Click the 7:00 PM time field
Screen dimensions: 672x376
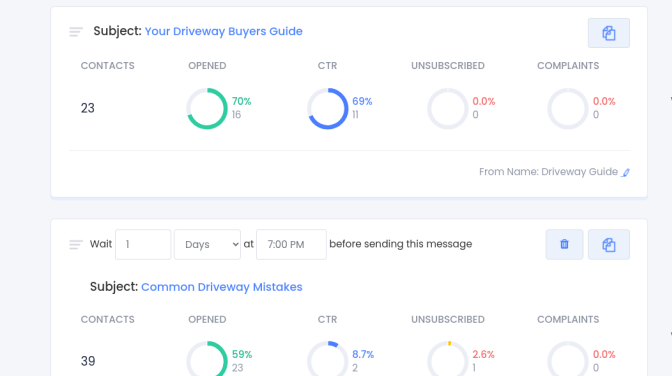coord(291,244)
